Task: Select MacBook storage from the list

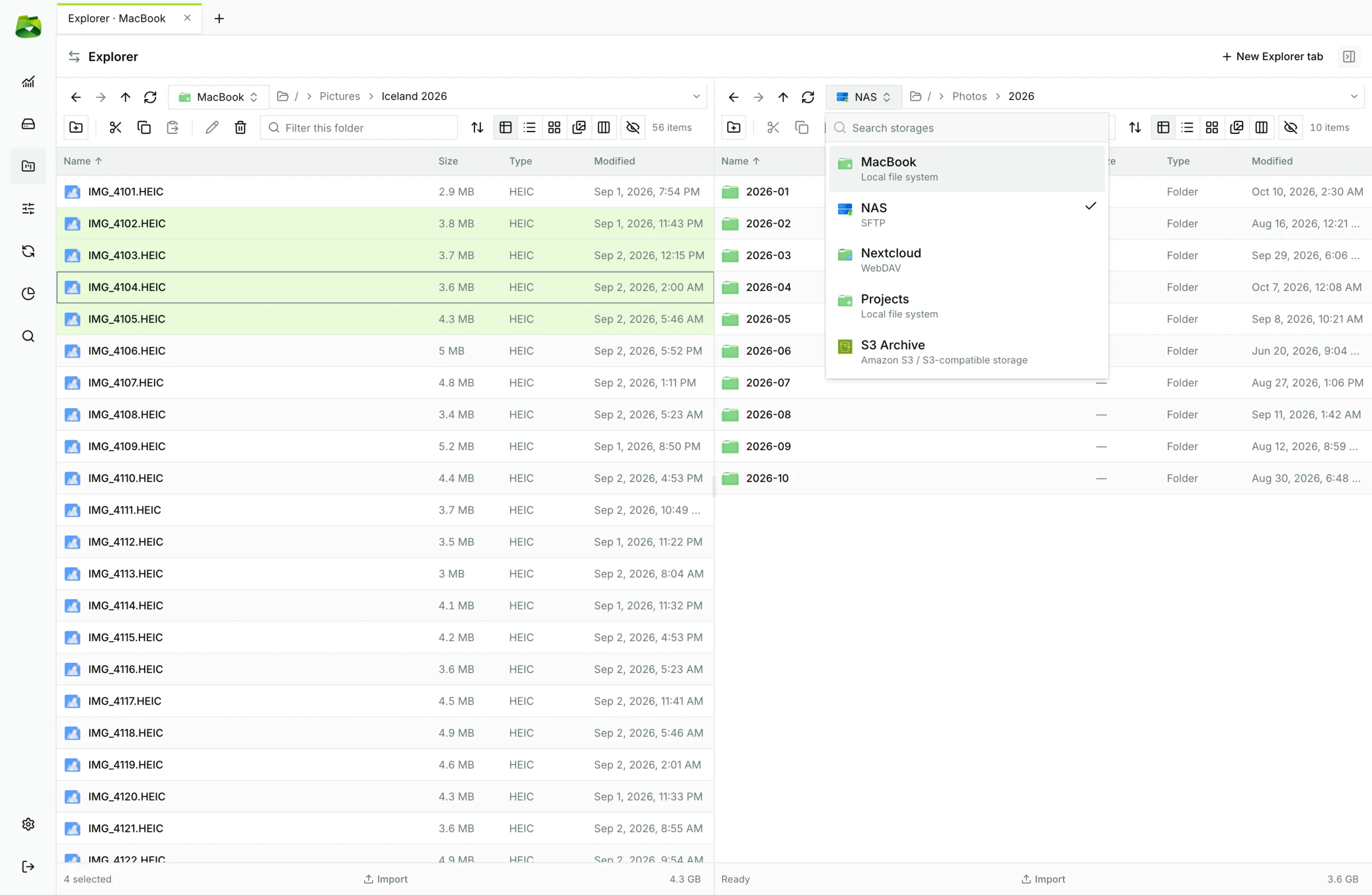Action: (967, 168)
